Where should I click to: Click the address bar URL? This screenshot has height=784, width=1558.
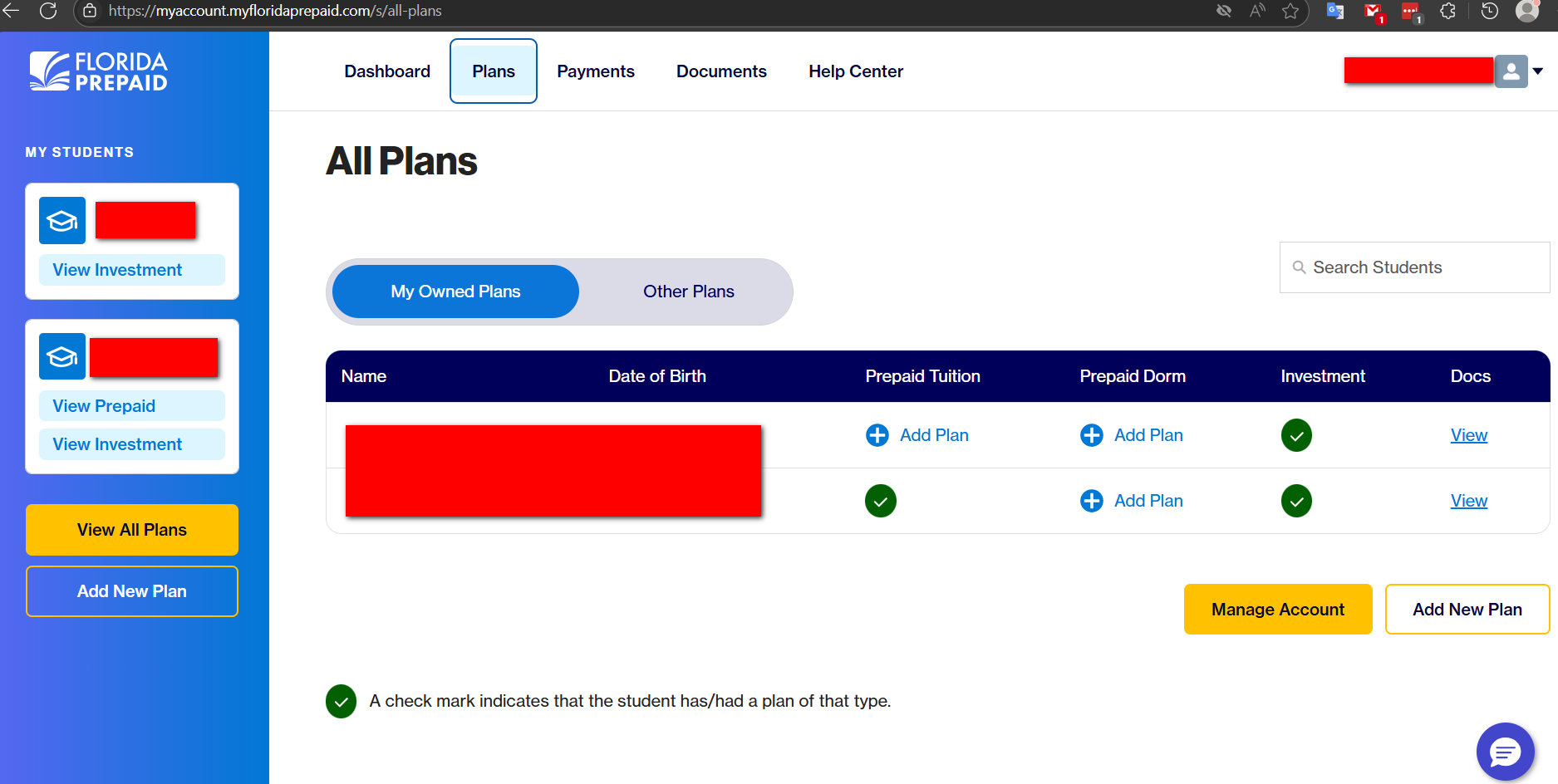(x=275, y=11)
